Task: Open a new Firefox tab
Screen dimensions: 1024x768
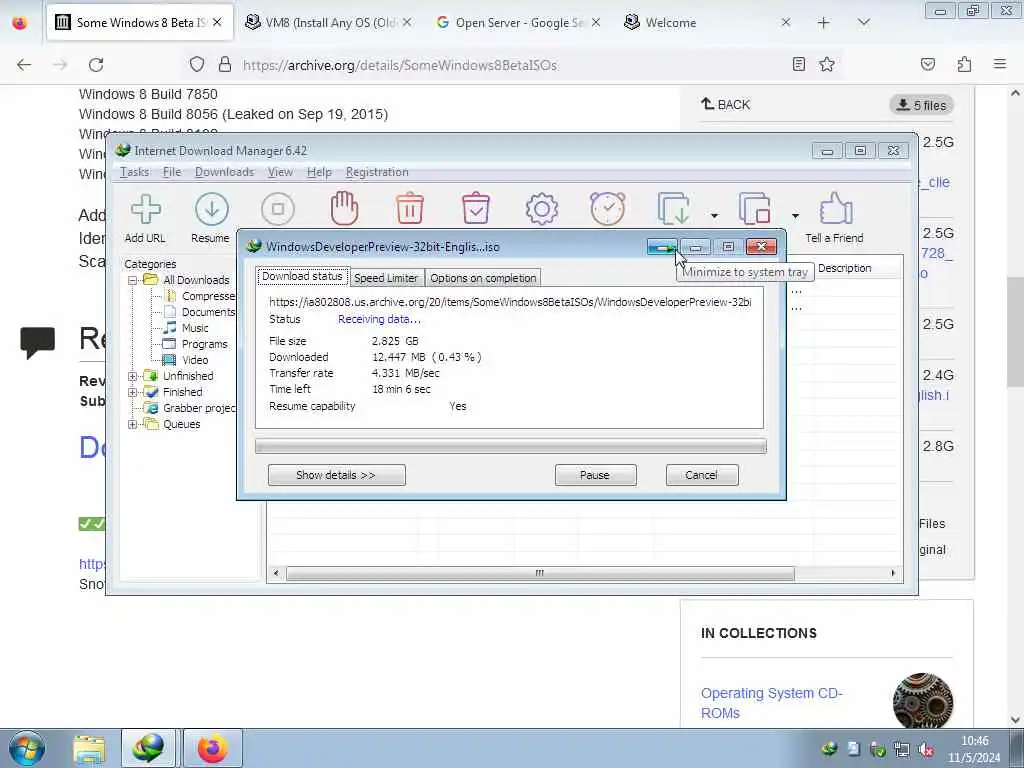Action: click(823, 23)
